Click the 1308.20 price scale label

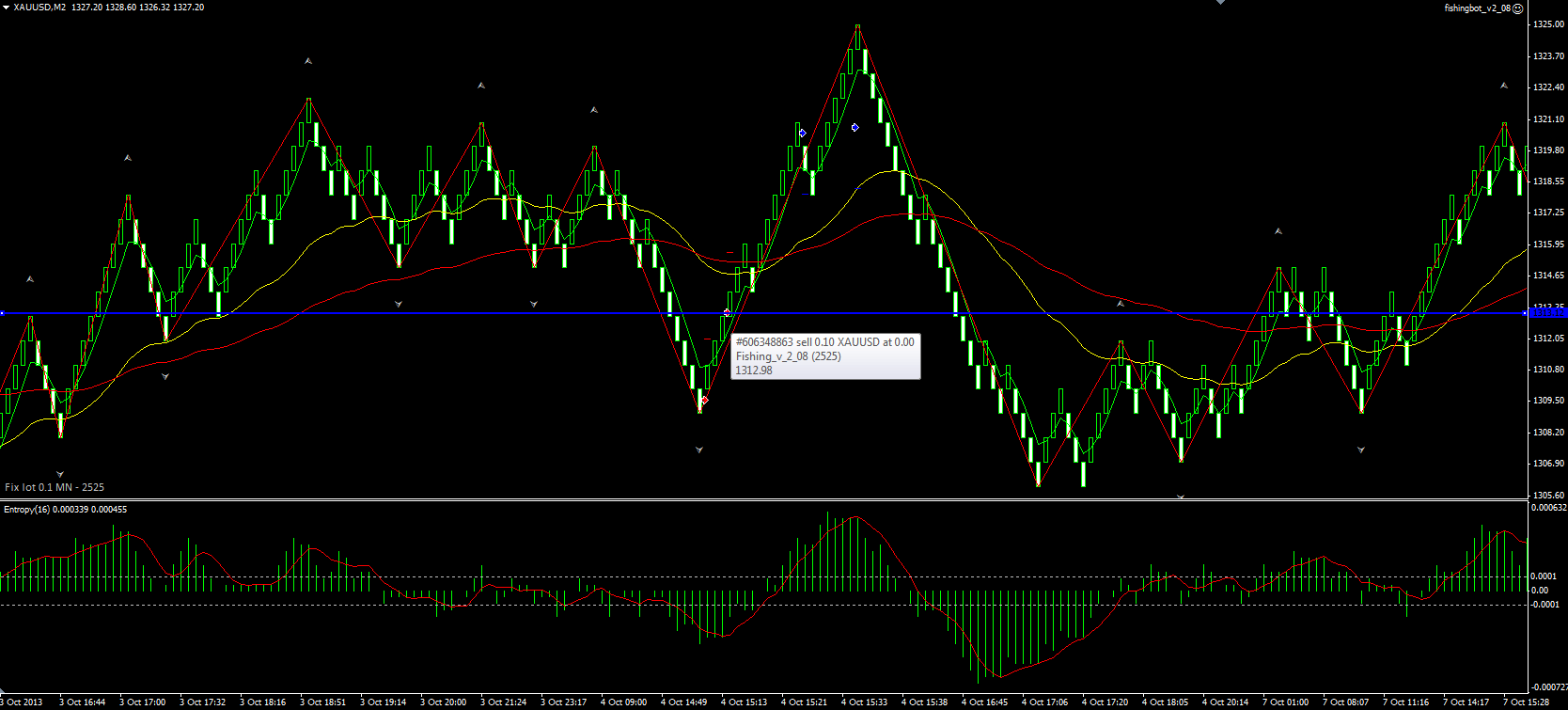pyautogui.click(x=1547, y=433)
